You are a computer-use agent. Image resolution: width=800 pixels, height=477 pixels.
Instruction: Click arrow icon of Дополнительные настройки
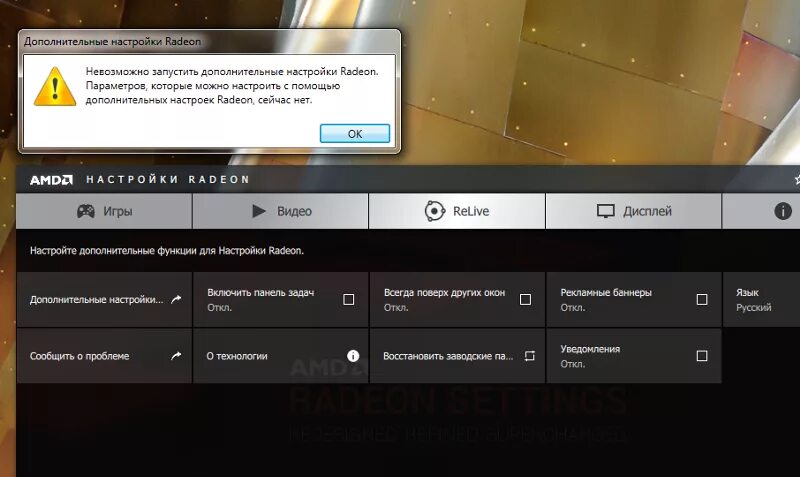pyautogui.click(x=176, y=299)
